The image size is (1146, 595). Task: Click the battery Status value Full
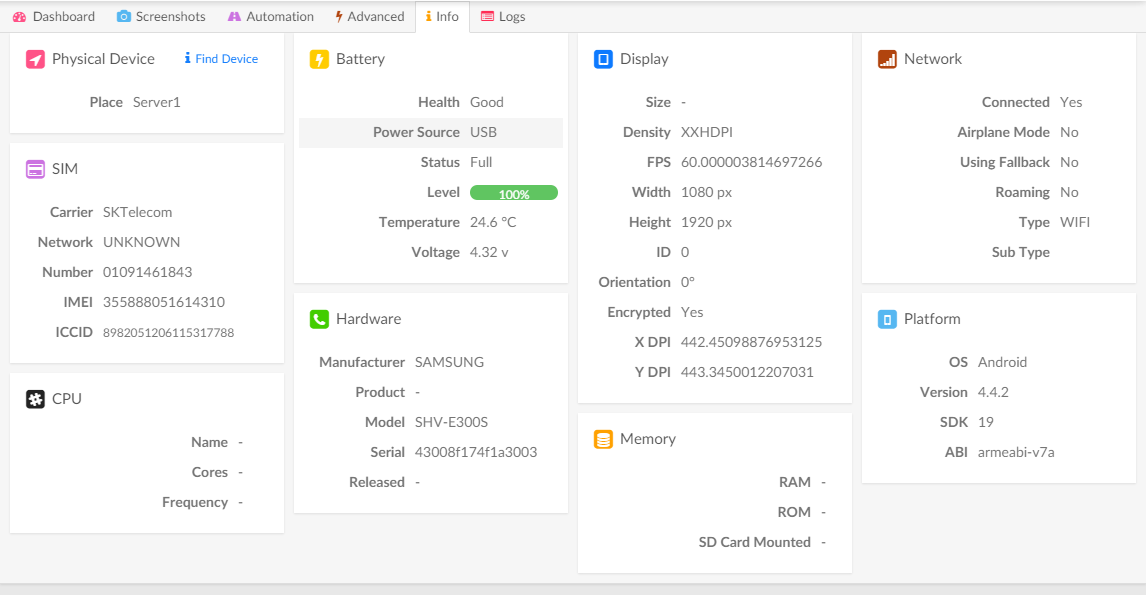pyautogui.click(x=481, y=162)
